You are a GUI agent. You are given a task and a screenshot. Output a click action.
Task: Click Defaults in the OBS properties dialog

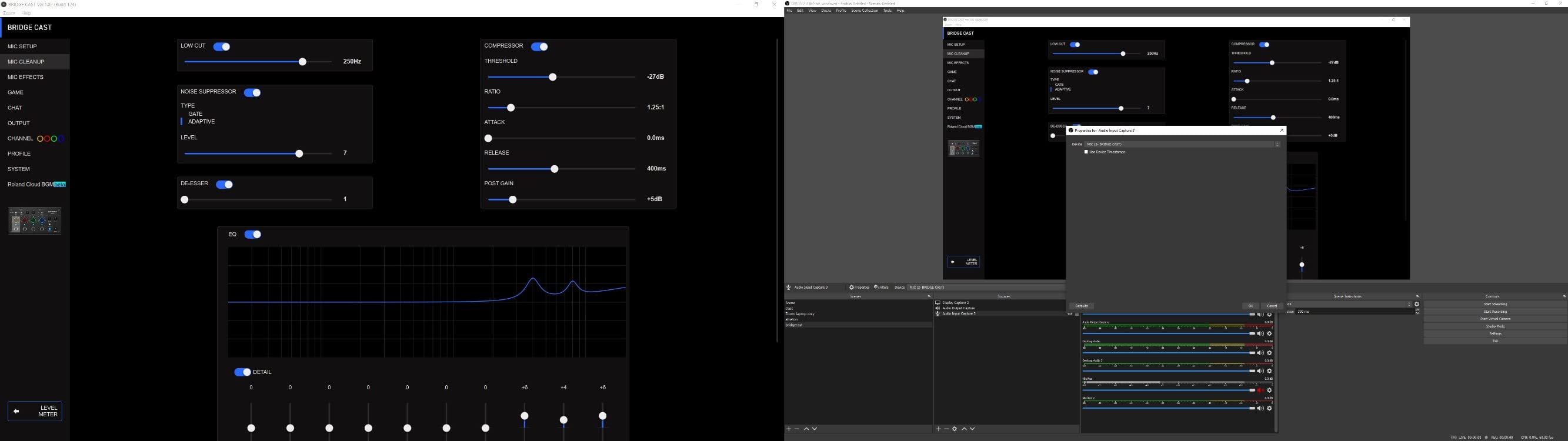click(x=1082, y=306)
